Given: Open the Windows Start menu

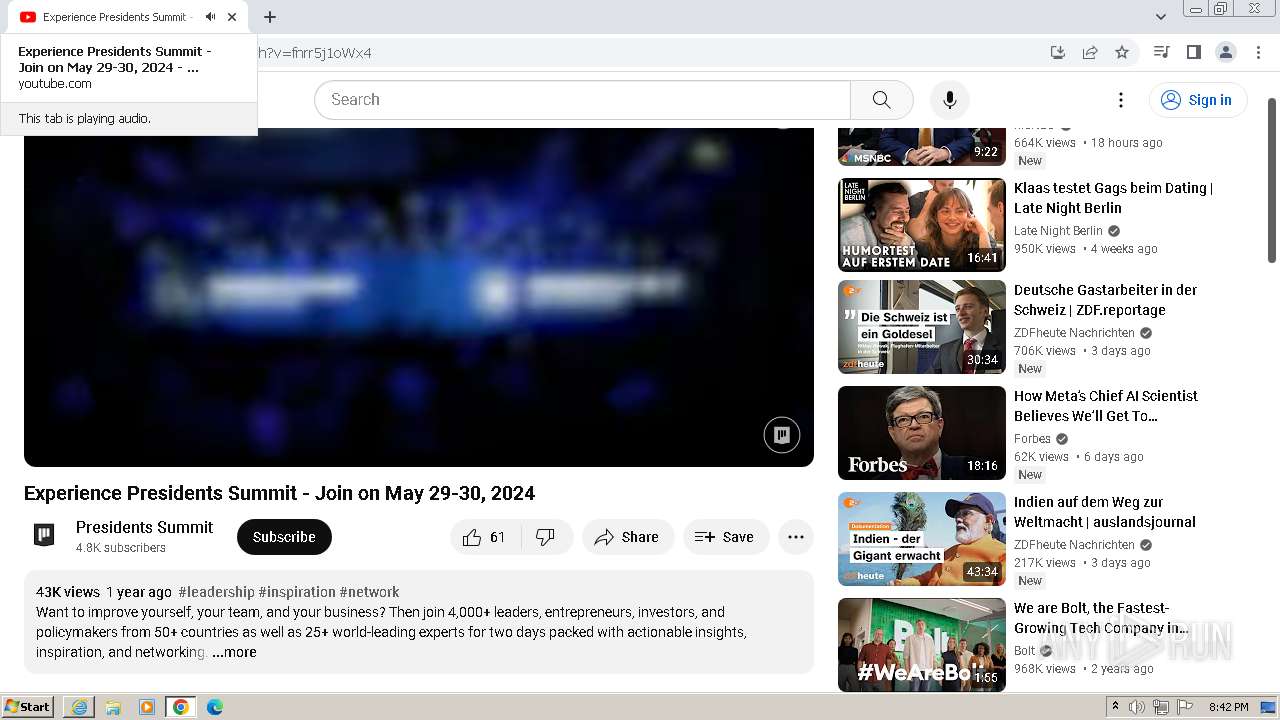Looking at the screenshot, I should point(28,707).
